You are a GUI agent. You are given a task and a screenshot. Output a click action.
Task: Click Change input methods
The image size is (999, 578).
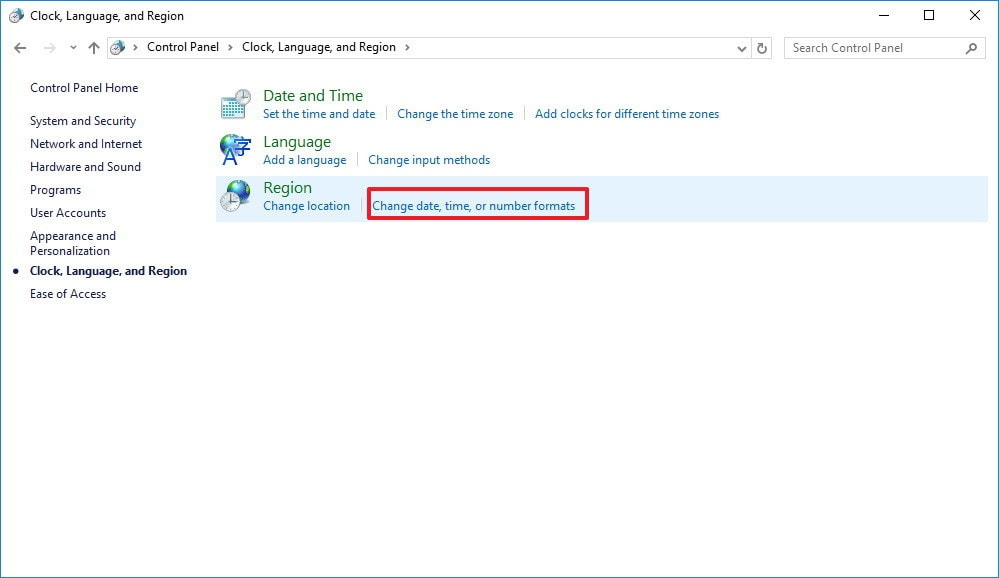pos(429,160)
